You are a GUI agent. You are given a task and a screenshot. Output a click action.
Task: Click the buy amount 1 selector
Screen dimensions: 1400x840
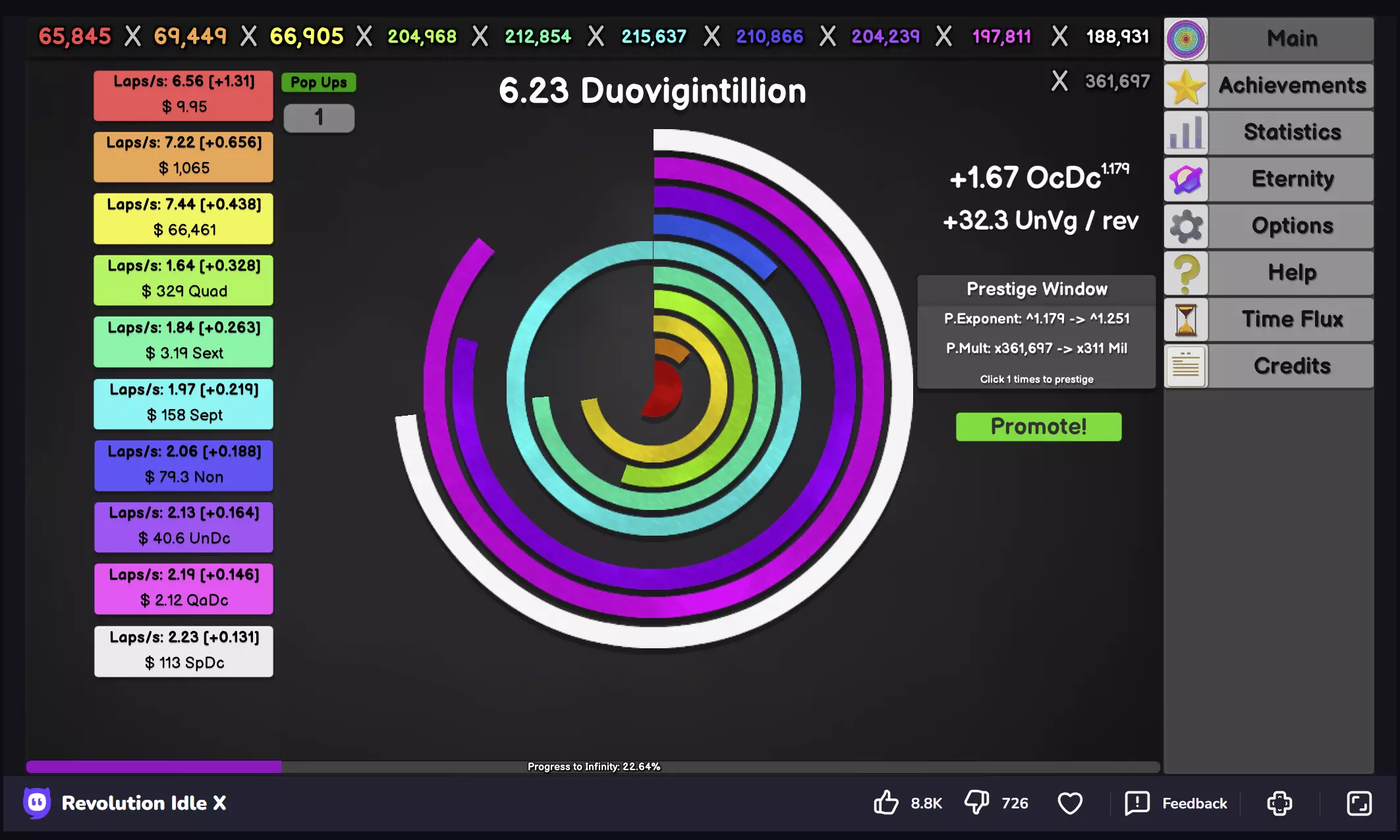tap(319, 118)
